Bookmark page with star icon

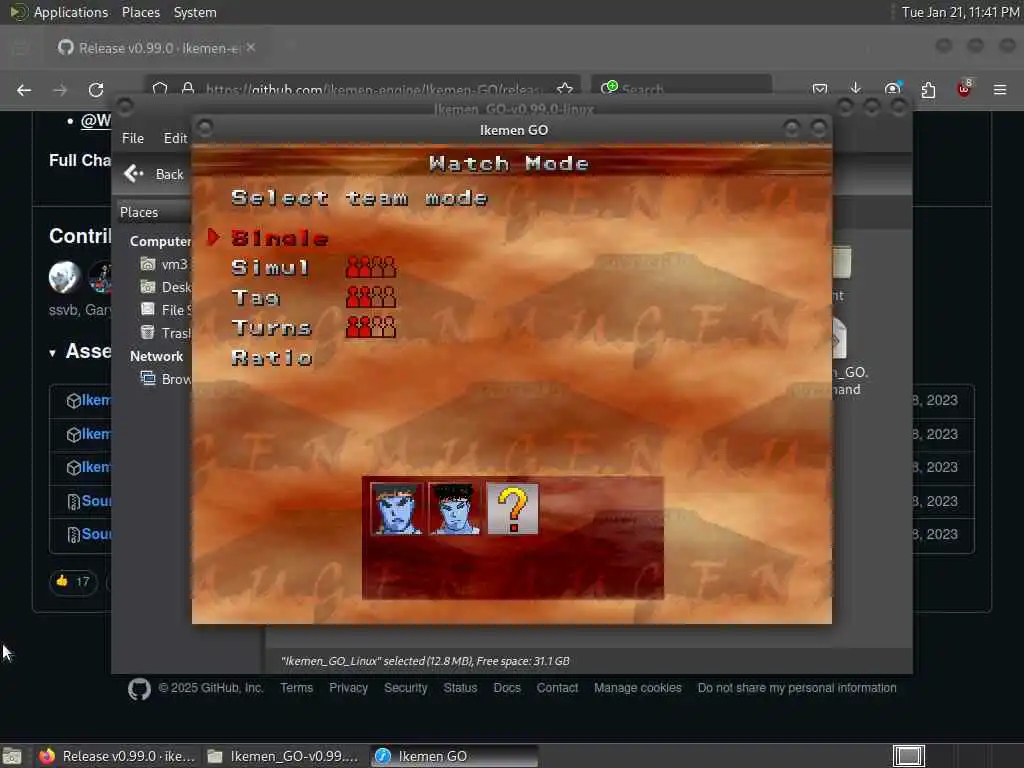565,89
